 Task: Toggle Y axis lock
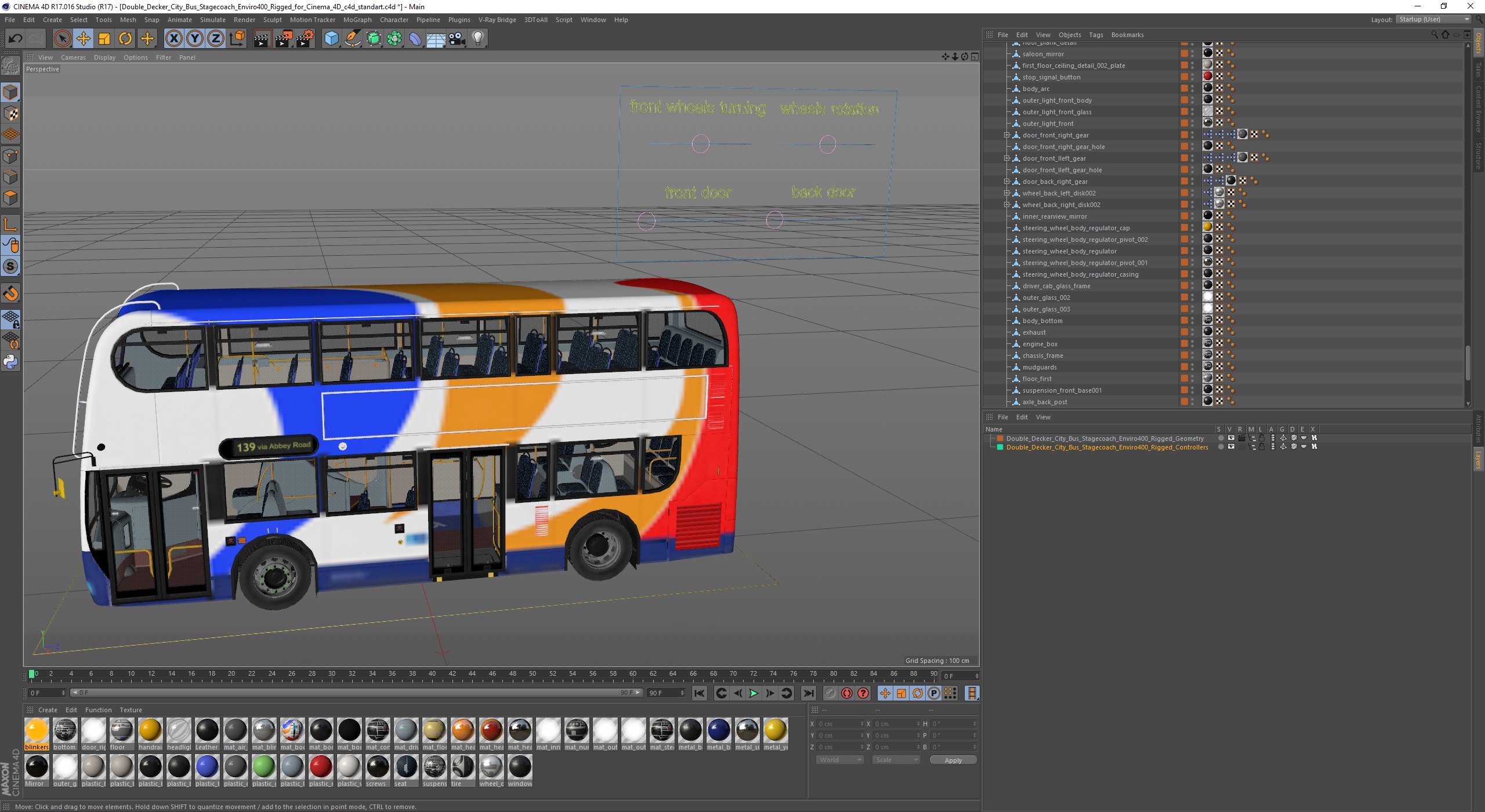click(195, 38)
